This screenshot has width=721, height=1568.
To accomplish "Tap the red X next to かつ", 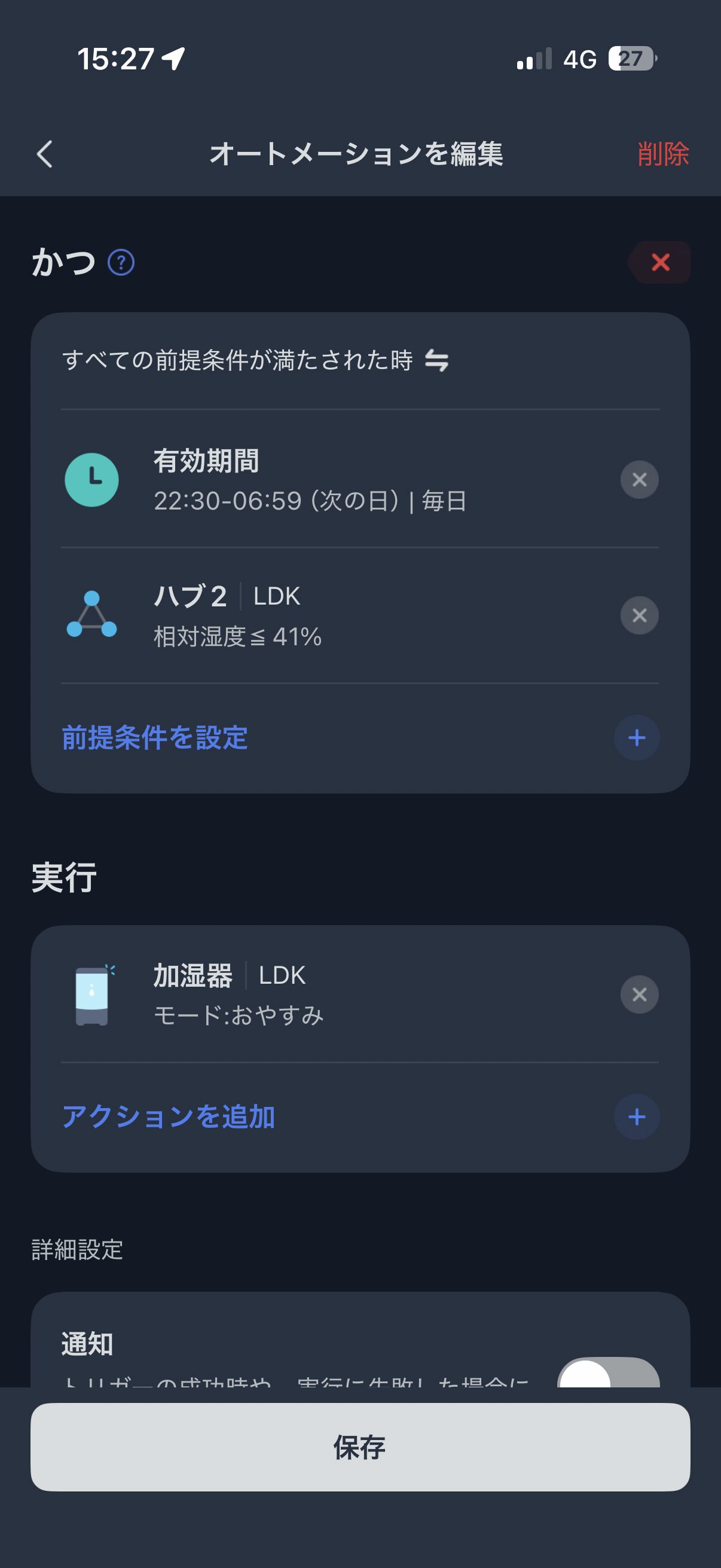I will 660,263.
